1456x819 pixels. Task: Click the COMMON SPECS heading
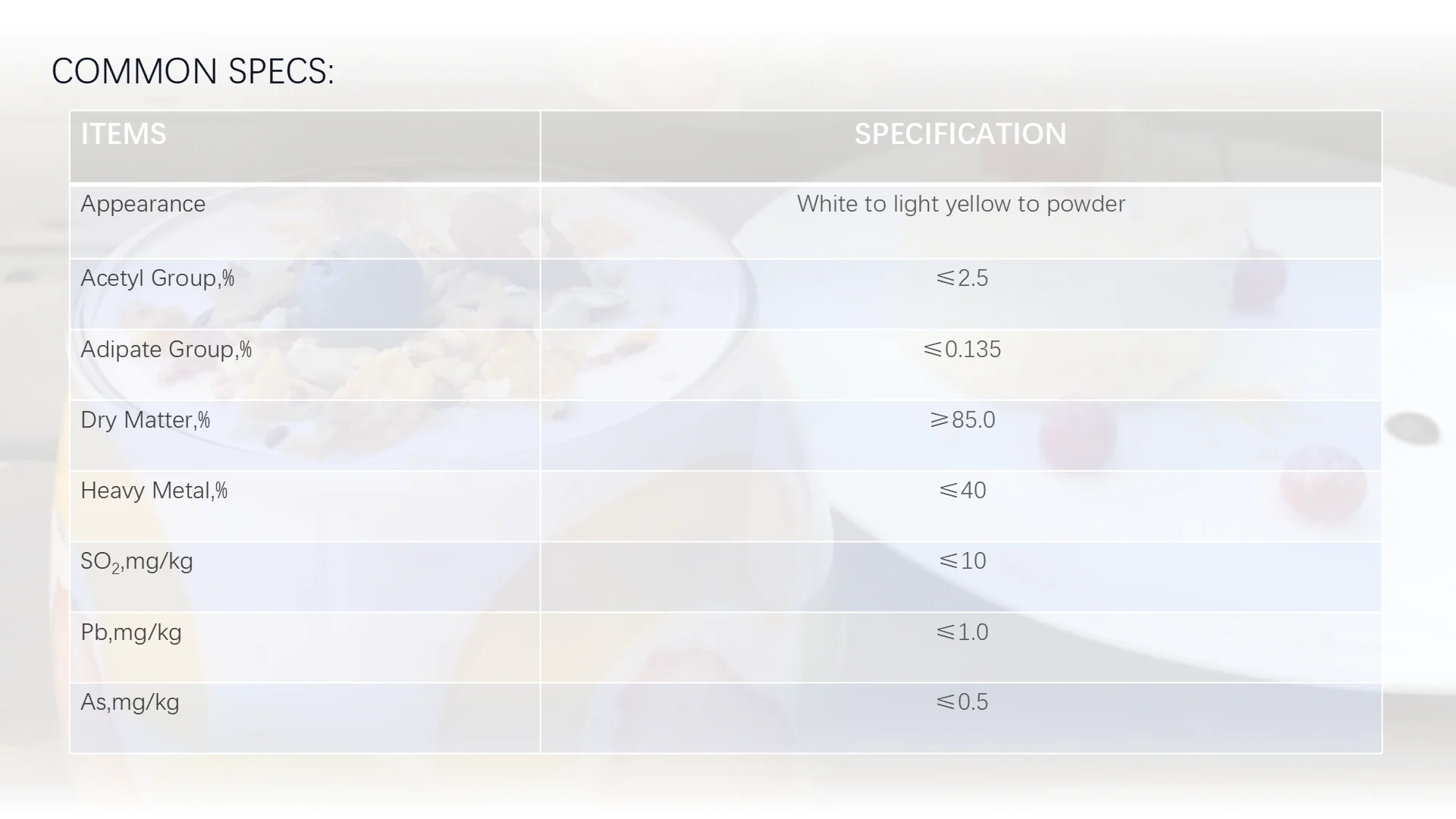coord(193,72)
